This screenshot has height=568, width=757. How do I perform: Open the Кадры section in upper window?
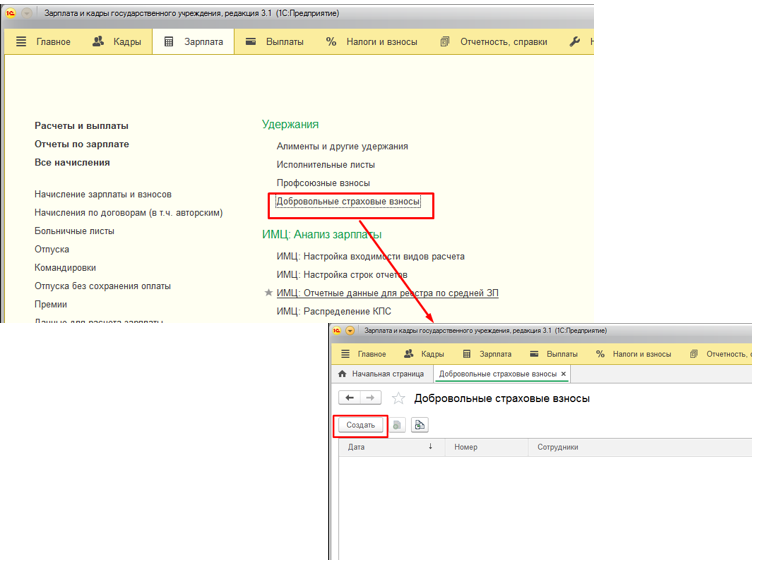(x=116, y=42)
